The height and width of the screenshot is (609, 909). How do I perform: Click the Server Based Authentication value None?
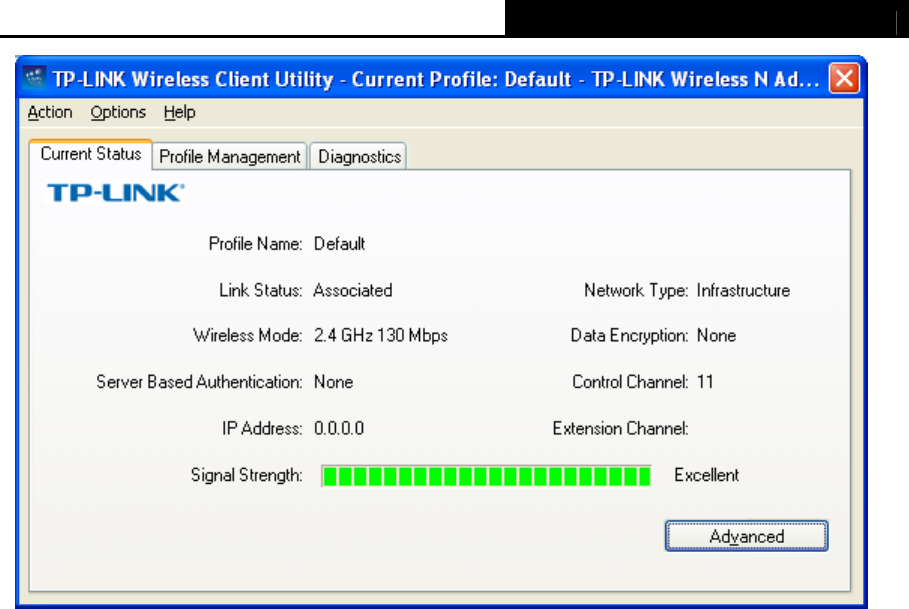click(333, 382)
